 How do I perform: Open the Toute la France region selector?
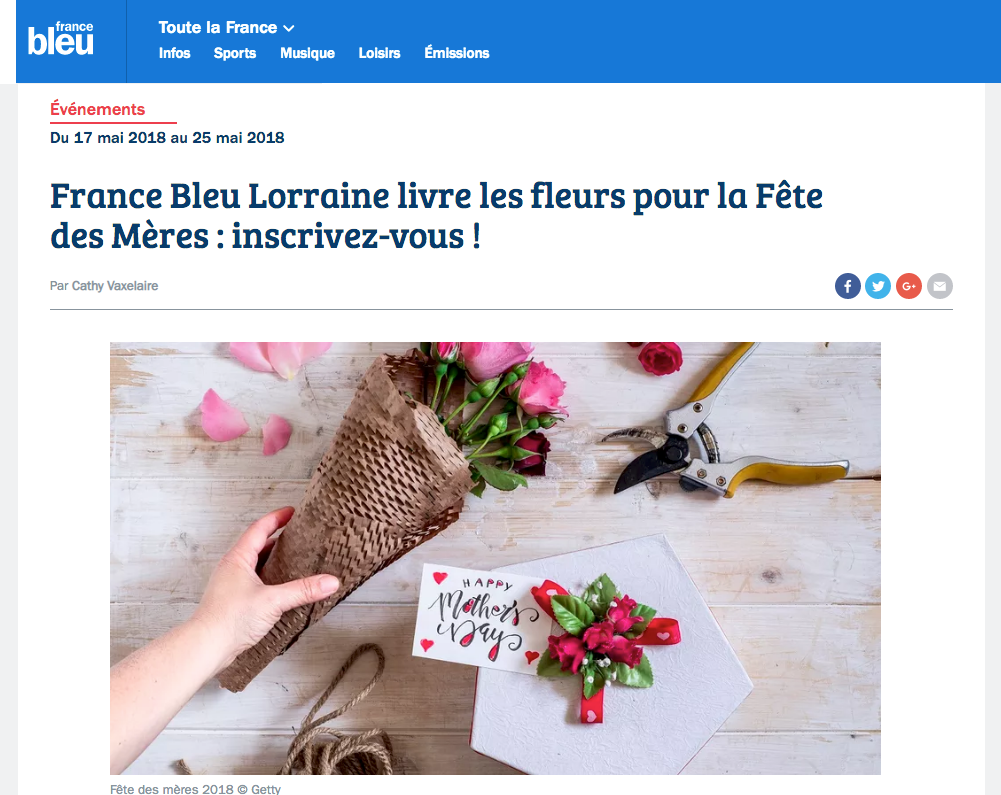point(226,27)
